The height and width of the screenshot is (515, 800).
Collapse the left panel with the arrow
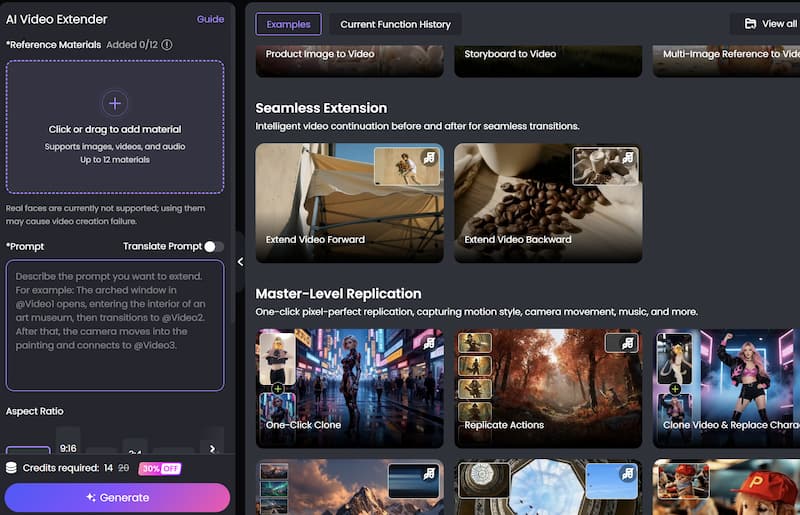pos(240,262)
